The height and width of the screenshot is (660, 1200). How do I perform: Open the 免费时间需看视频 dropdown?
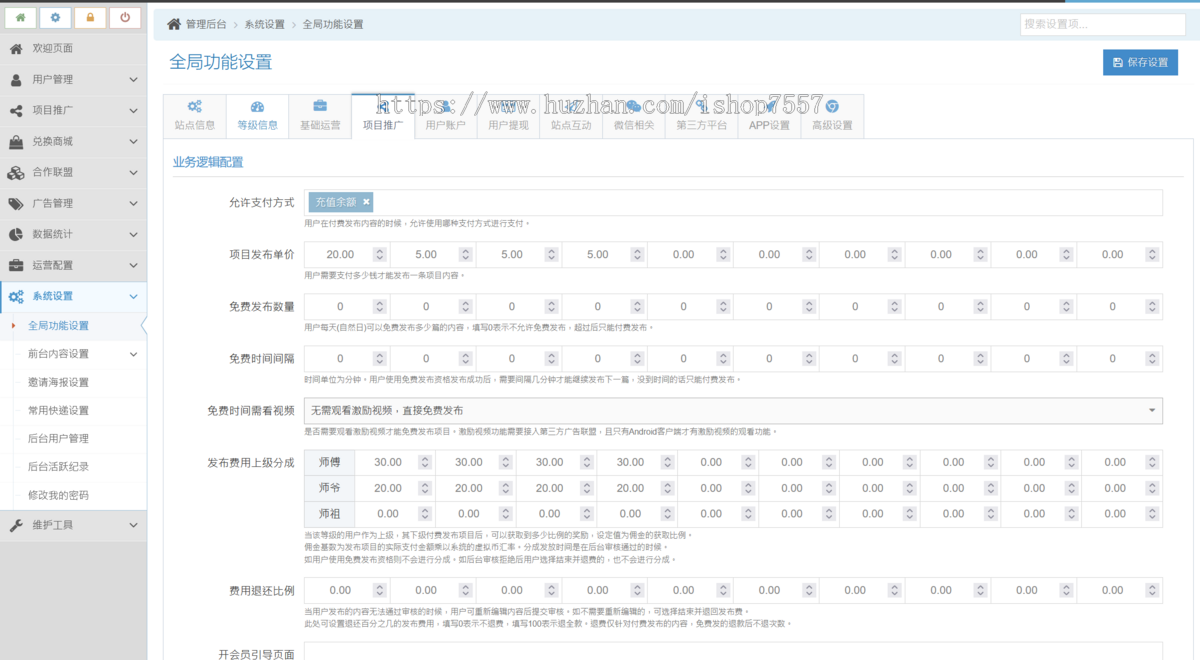(x=733, y=410)
